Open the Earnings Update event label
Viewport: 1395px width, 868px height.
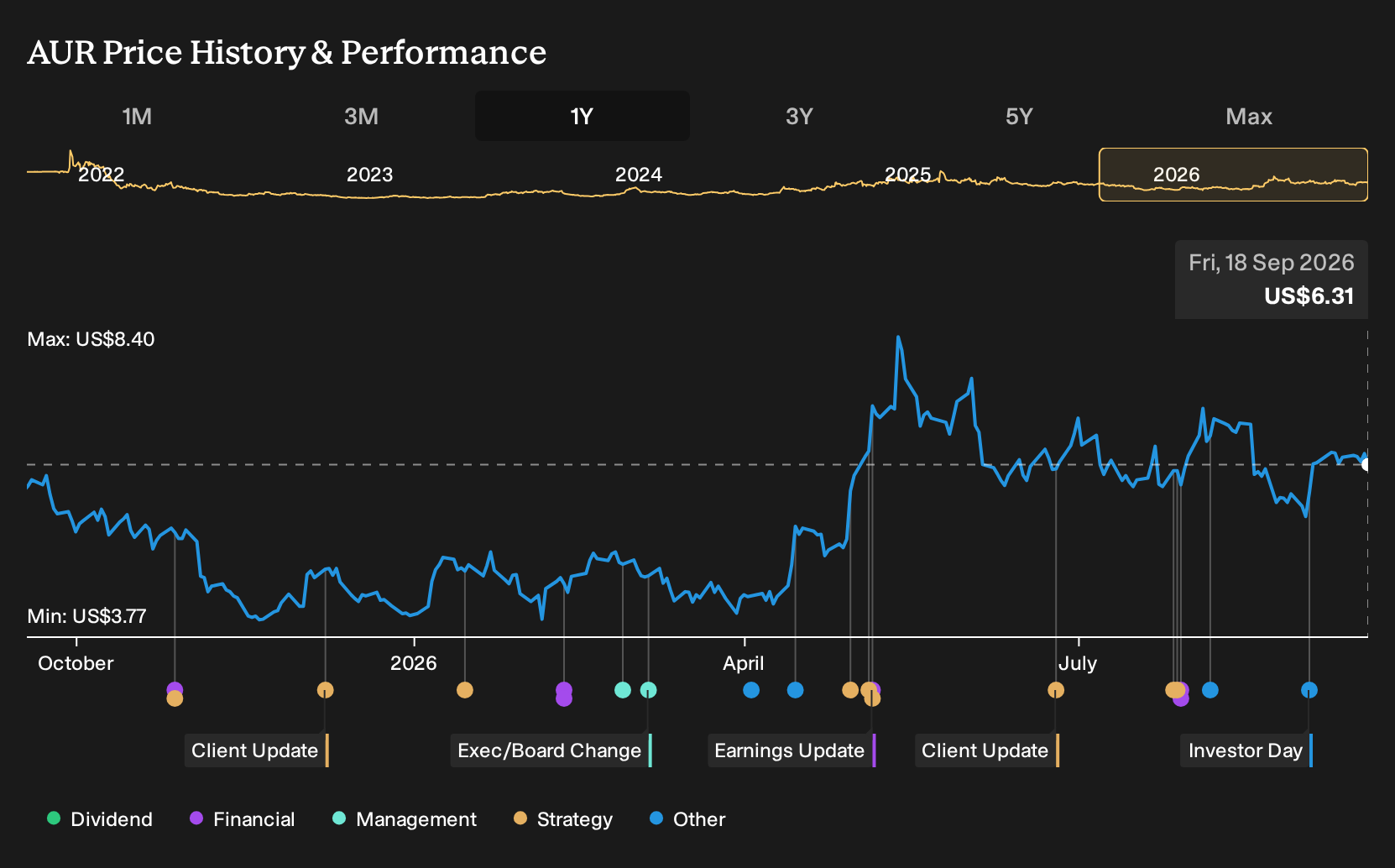[792, 750]
